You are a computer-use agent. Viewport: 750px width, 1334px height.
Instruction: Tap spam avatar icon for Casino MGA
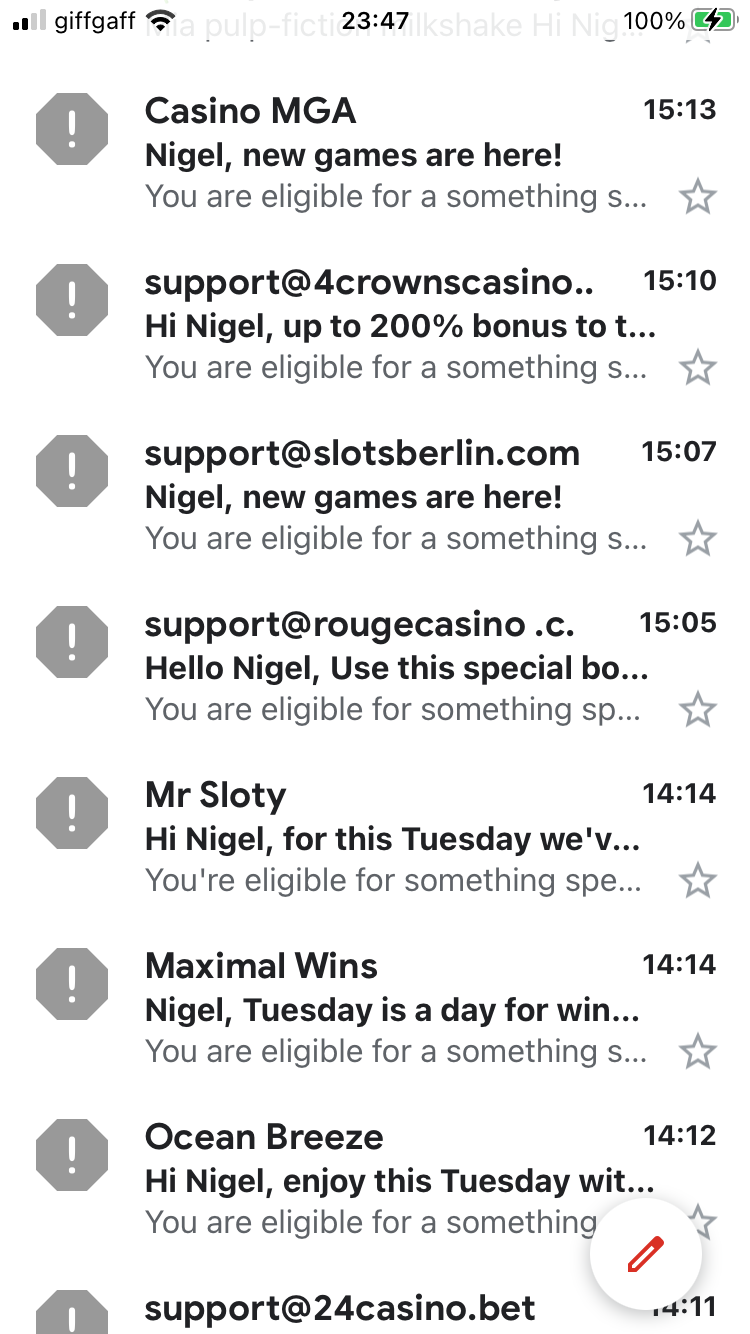pyautogui.click(x=71, y=129)
